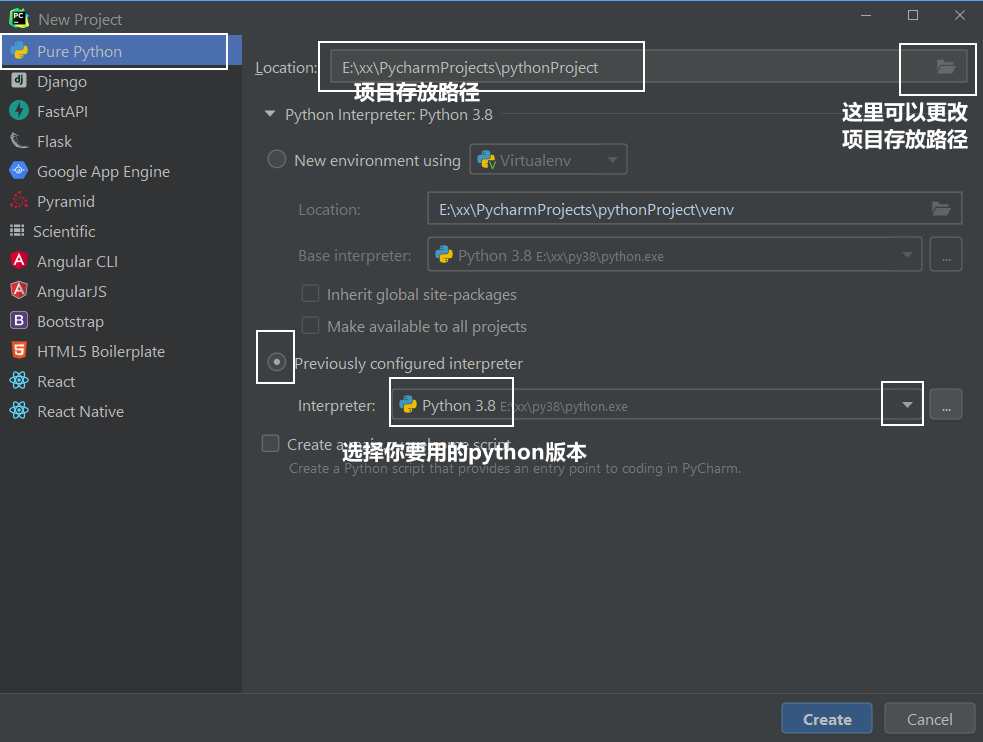Click the Pyramid framework icon
Viewport: 983px width, 742px height.
pos(19,200)
